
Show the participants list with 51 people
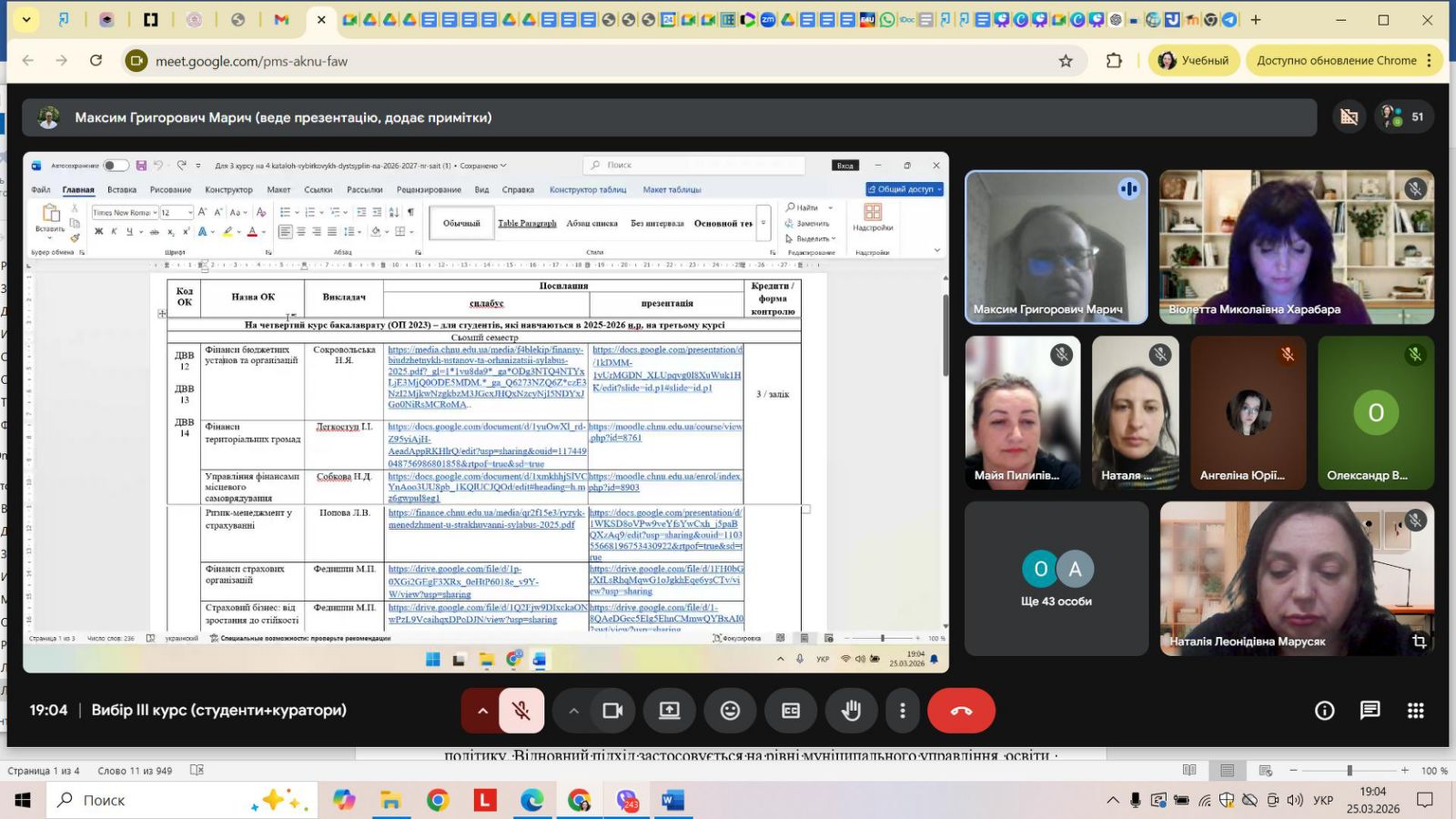[x=1404, y=116]
